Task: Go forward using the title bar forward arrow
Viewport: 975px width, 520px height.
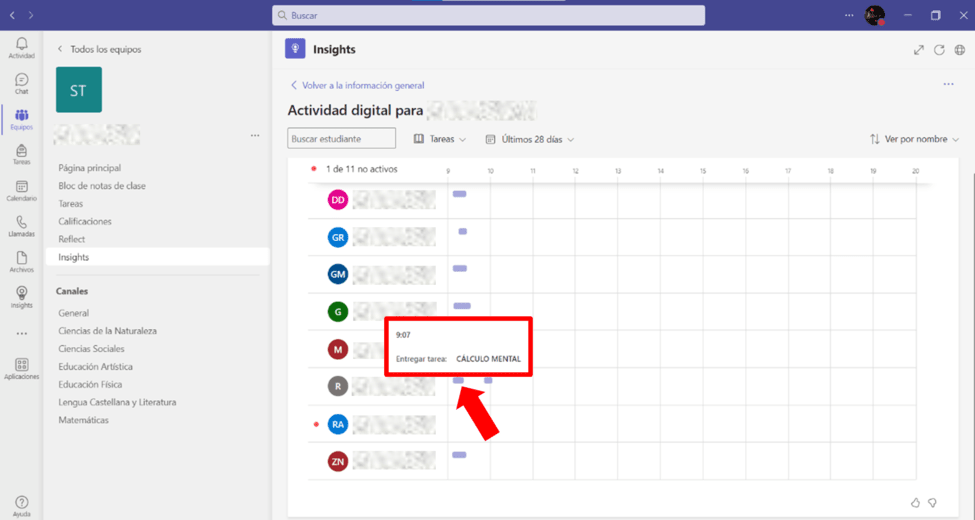Action: [x=30, y=15]
